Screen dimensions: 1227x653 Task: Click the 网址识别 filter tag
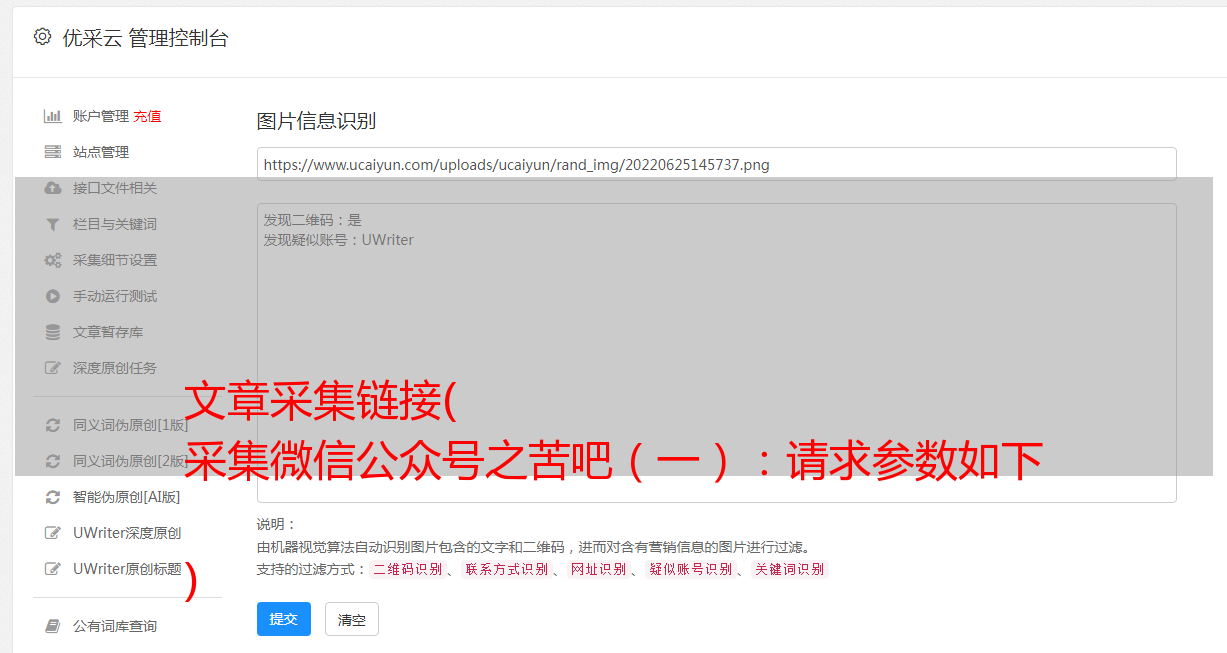(598, 569)
